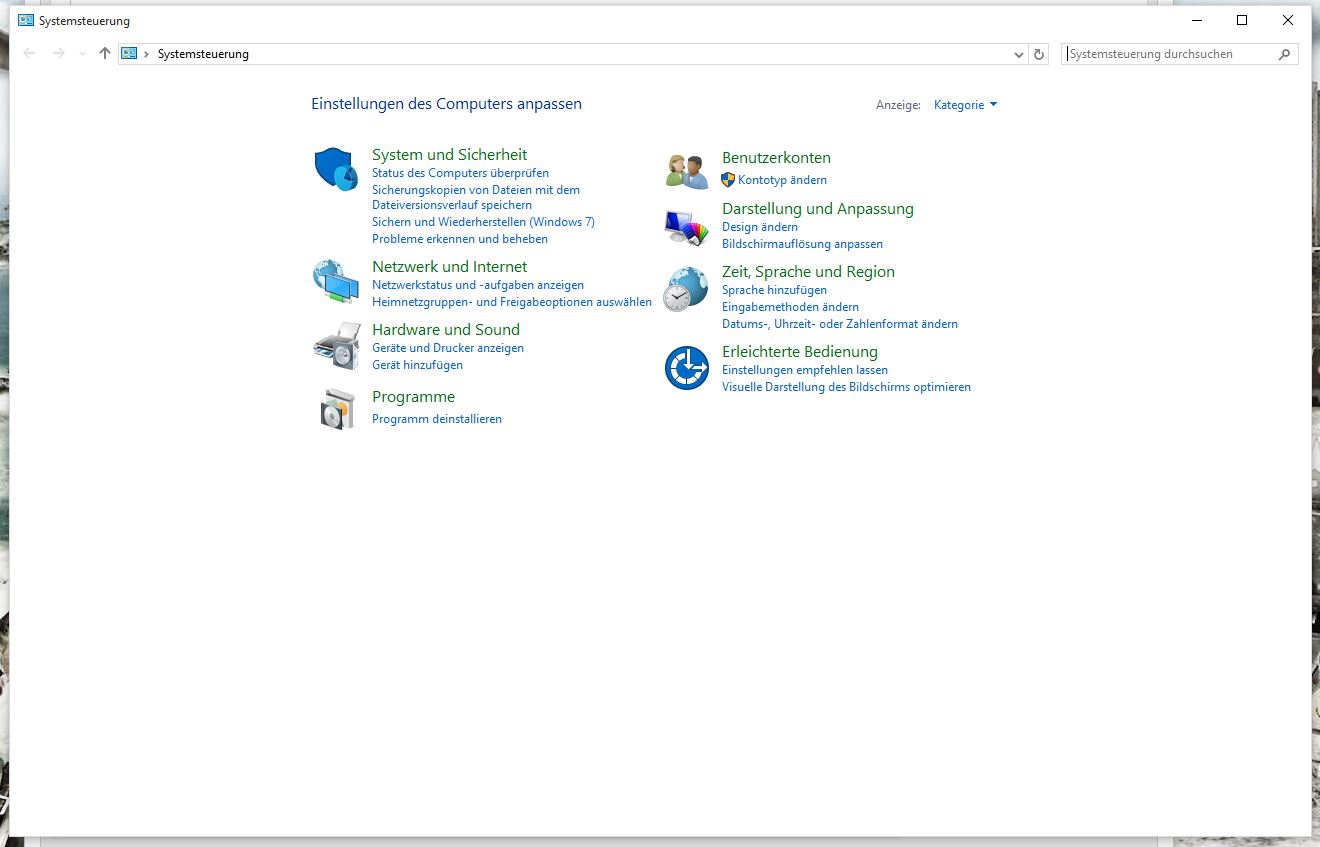Viewport: 1320px width, 847px height.
Task: Click the Systemsteuerung breadcrumb in the address bar
Action: click(x=203, y=54)
